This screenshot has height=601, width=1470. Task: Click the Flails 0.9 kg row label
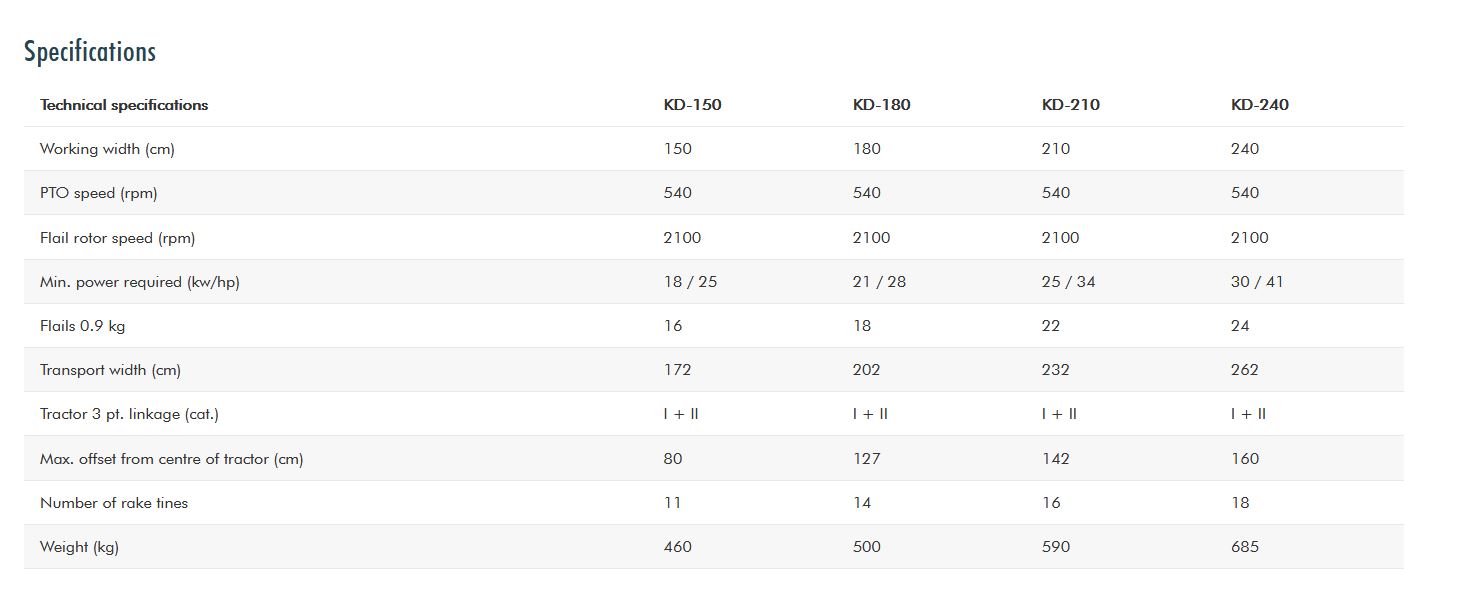[82, 326]
